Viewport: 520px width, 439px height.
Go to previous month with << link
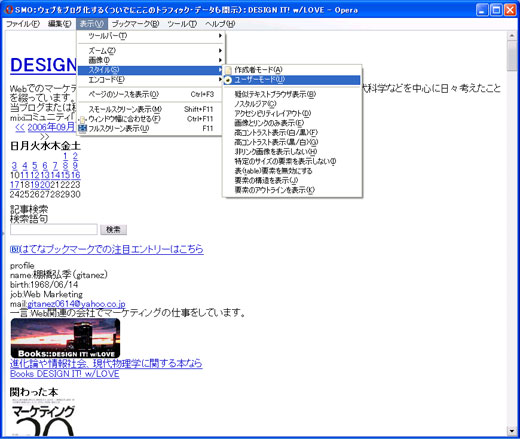click(x=20, y=128)
